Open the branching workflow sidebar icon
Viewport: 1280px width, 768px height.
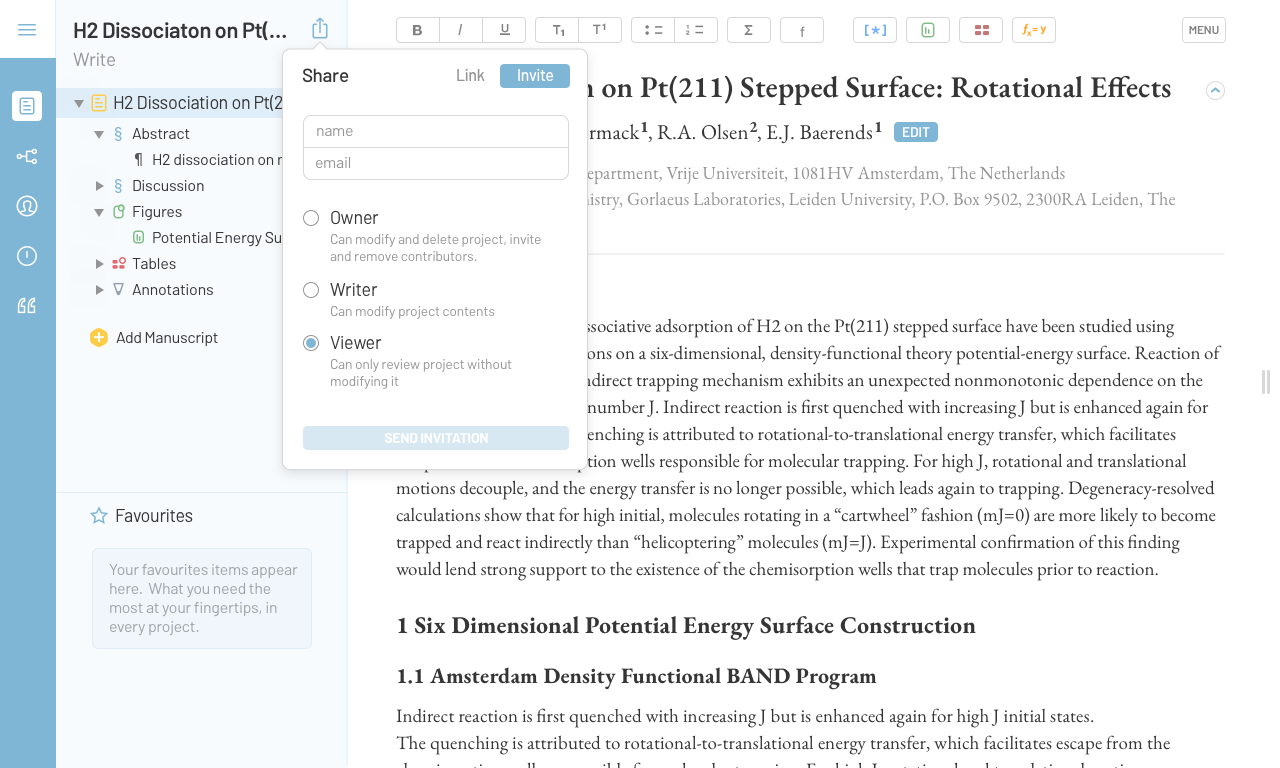click(x=27, y=156)
